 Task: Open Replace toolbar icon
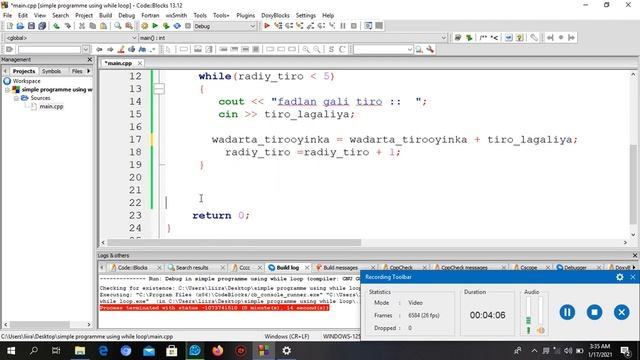(x=129, y=26)
